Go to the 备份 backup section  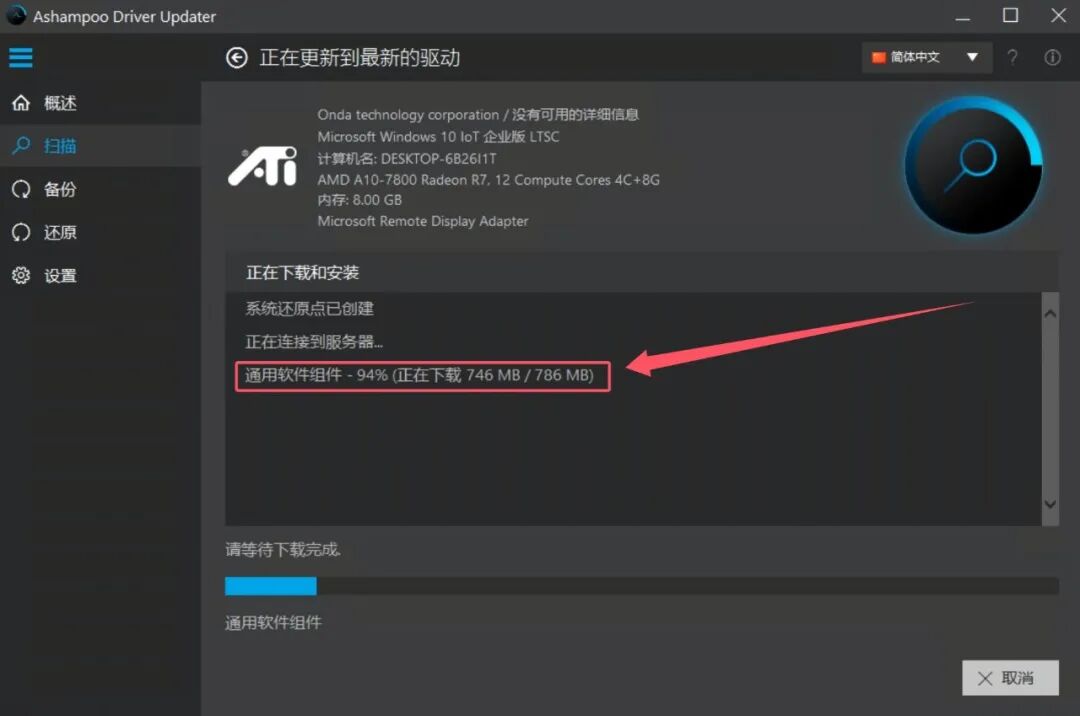tap(101, 189)
